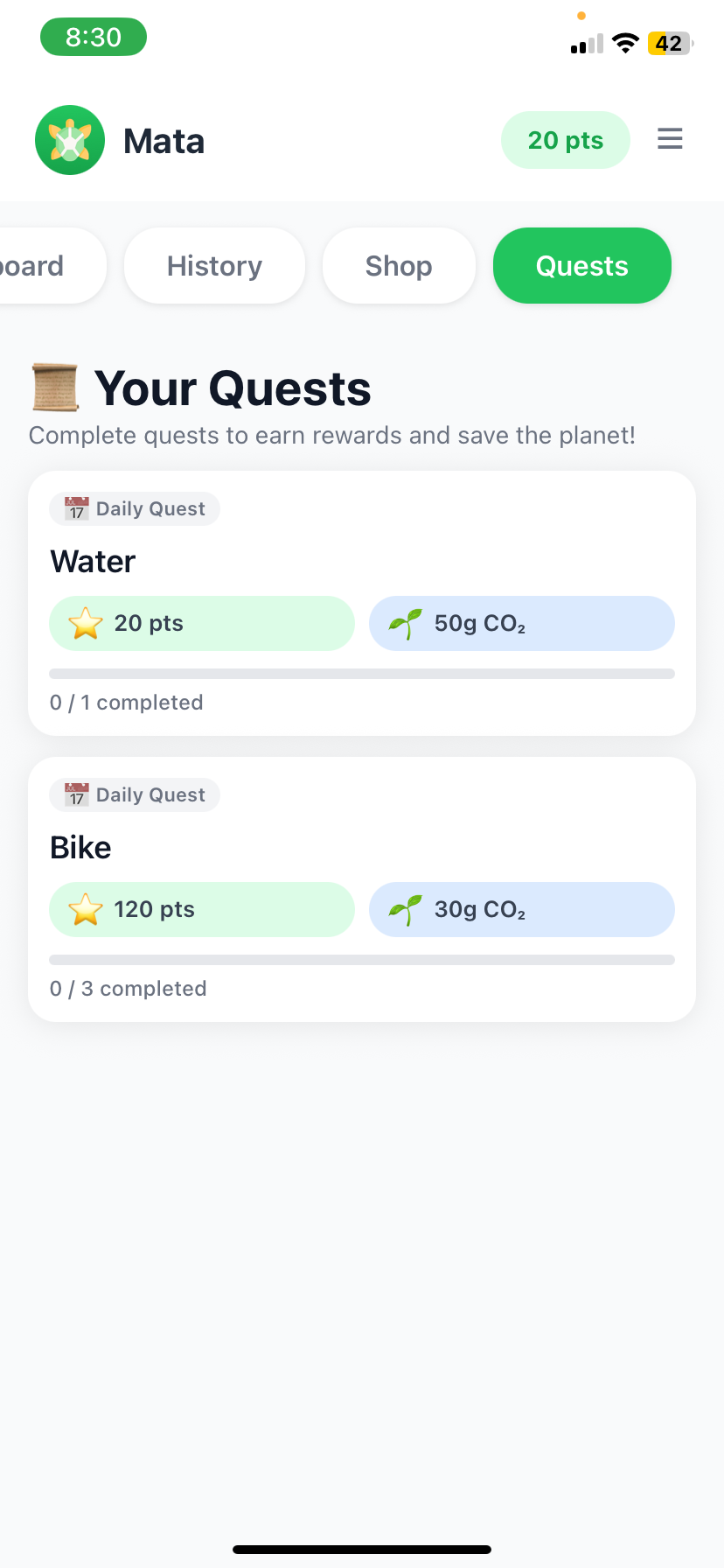This screenshot has height=1568, width=724.
Task: Tap the 8:30 time pill in status bar
Action: [x=94, y=37]
